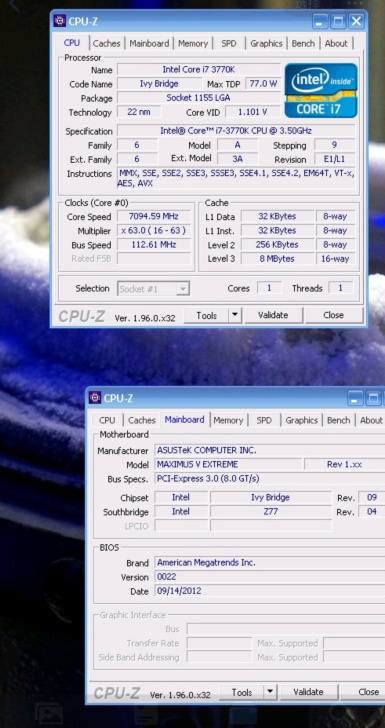The width and height of the screenshot is (385, 728).
Task: Click BIOS Brand American Megatrends Inc.
Action: coord(270,563)
